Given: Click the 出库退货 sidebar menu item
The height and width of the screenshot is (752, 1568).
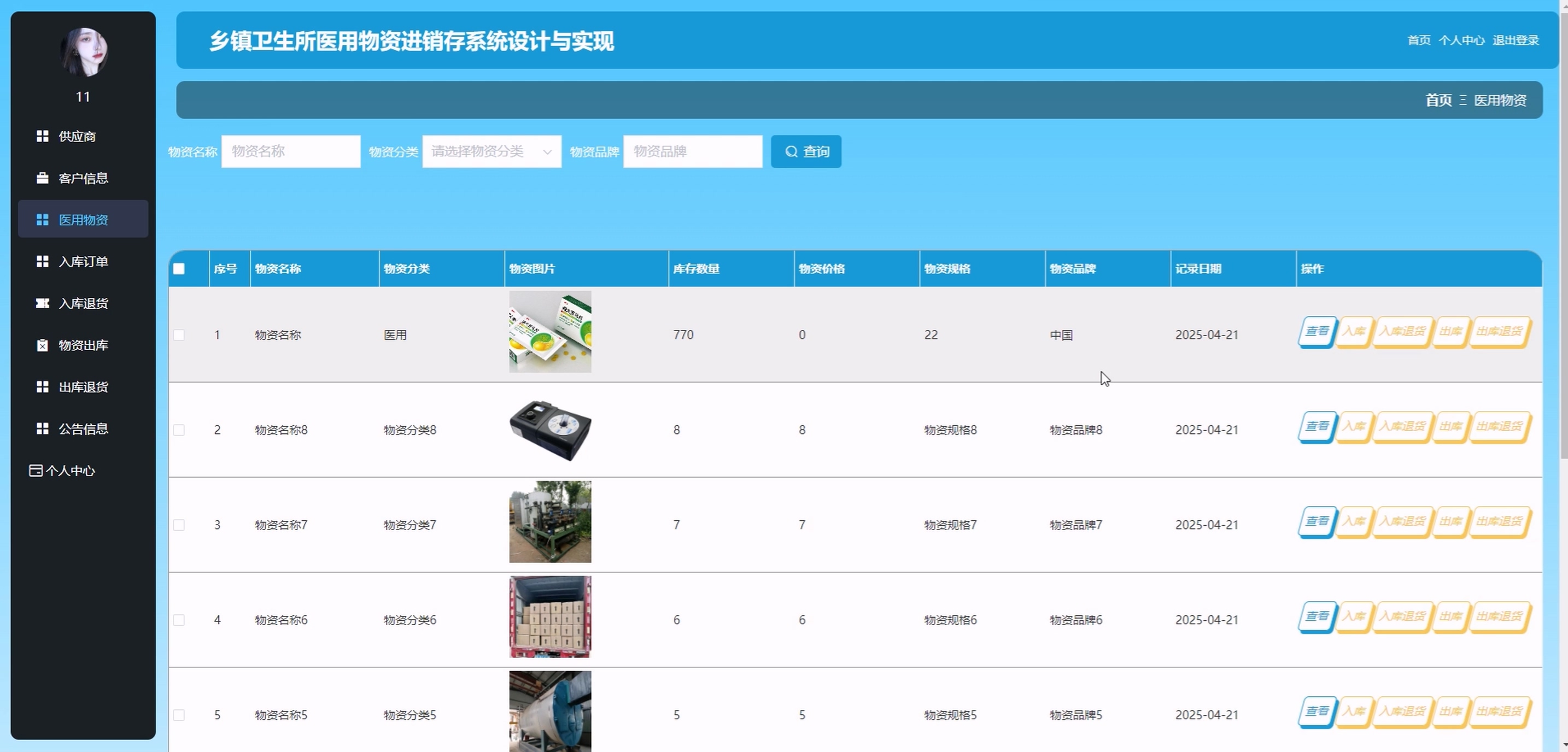Looking at the screenshot, I should 83,387.
